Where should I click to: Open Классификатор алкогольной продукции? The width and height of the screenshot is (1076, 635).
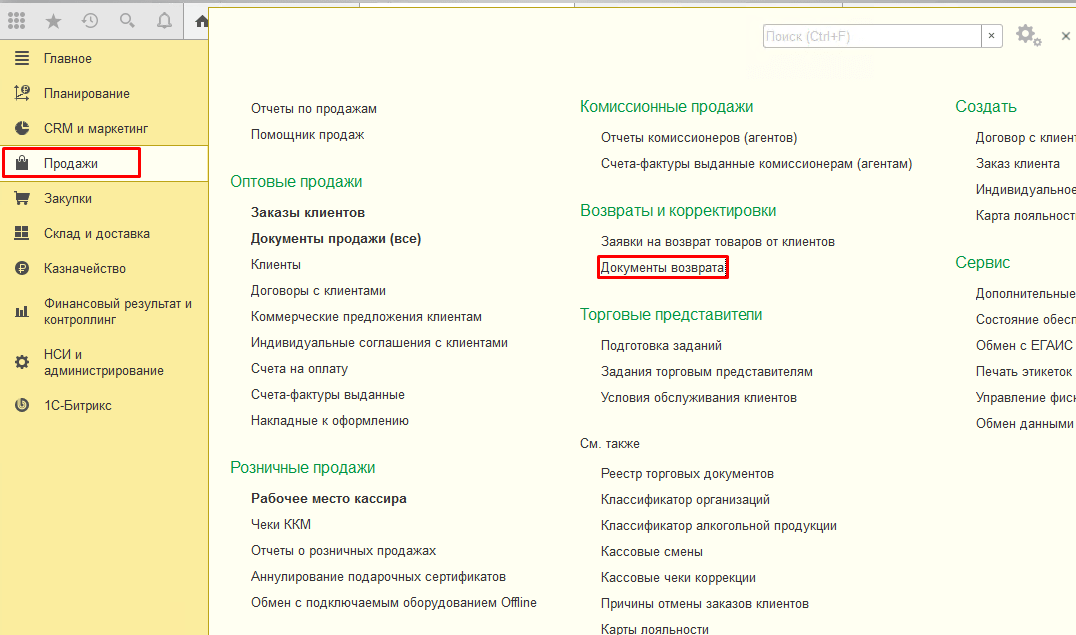(x=718, y=526)
